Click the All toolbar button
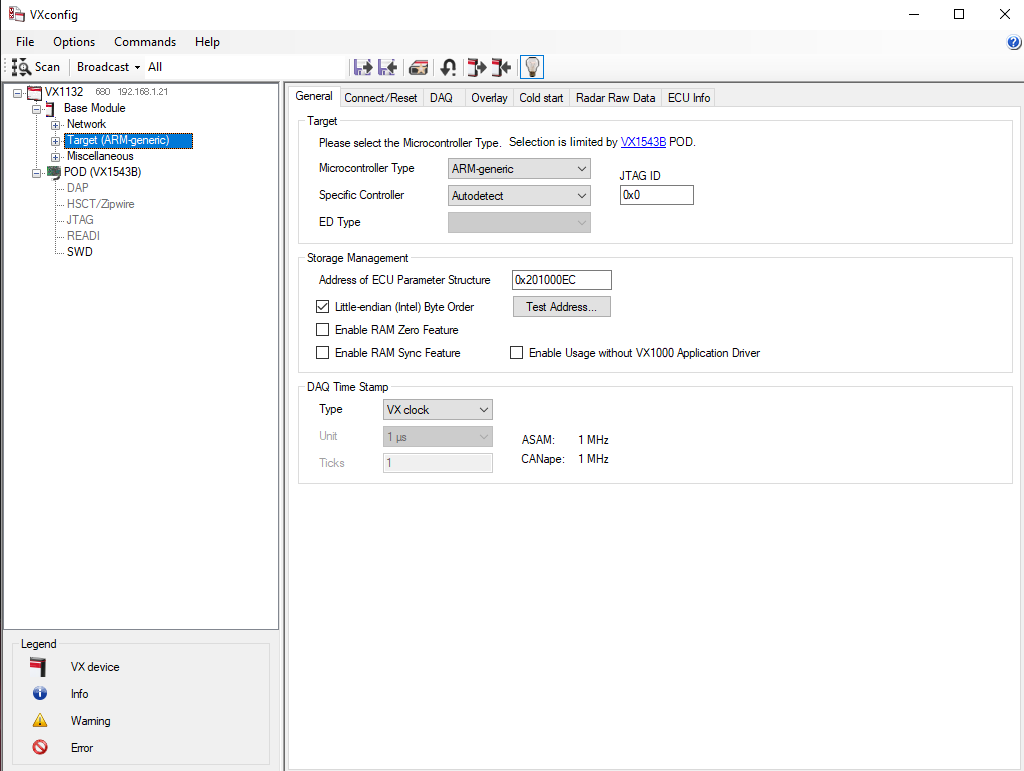 (155, 67)
